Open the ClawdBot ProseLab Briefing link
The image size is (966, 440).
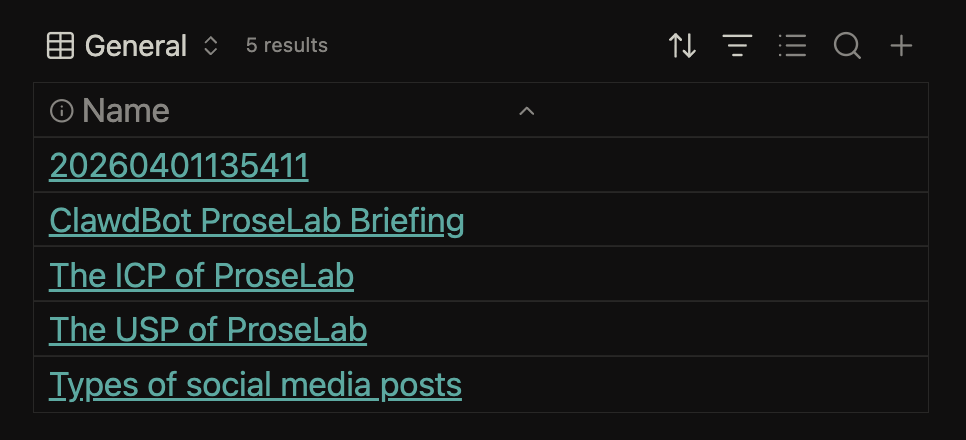[257, 220]
